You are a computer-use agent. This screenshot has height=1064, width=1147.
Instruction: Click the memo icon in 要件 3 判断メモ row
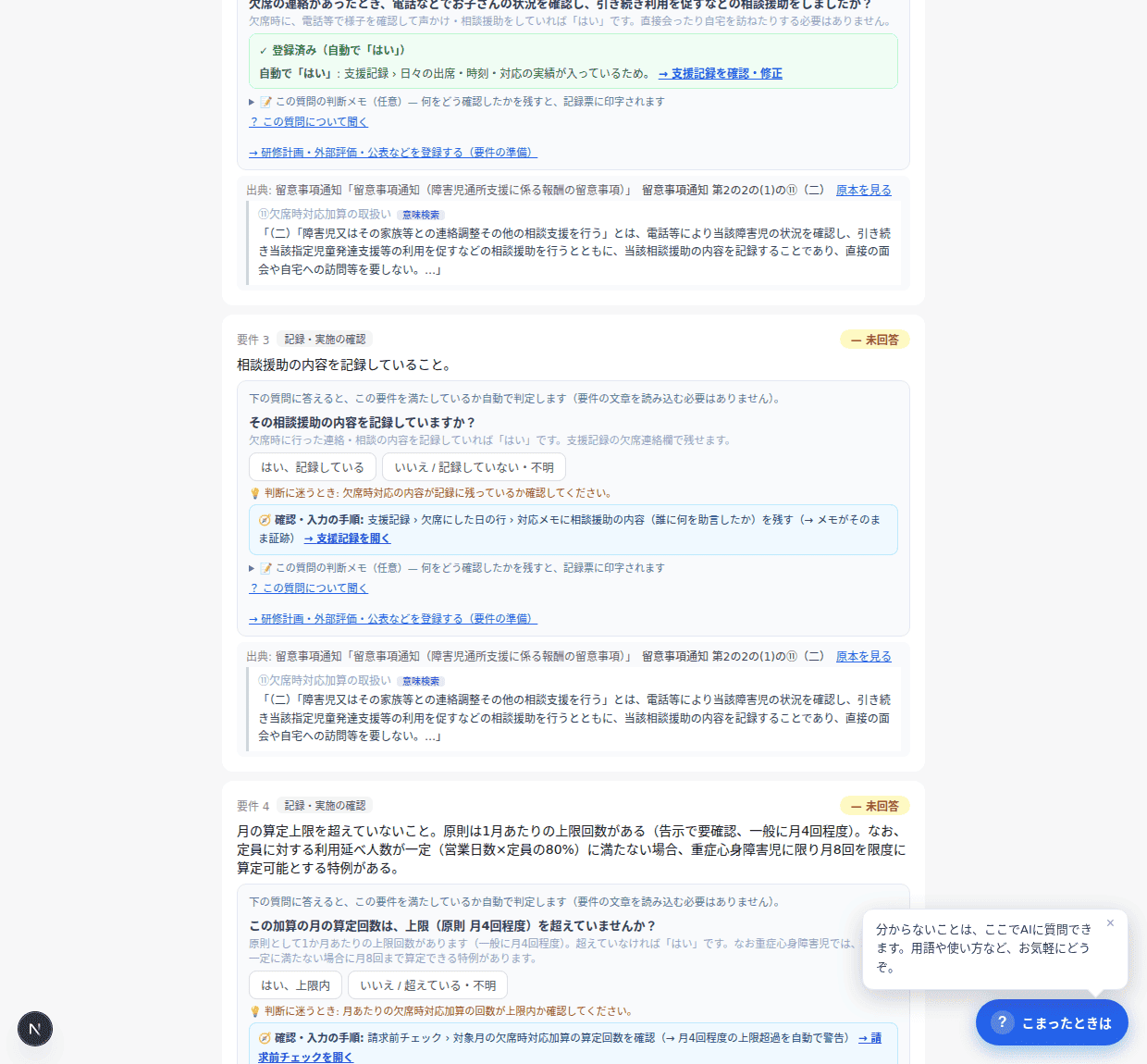266,568
